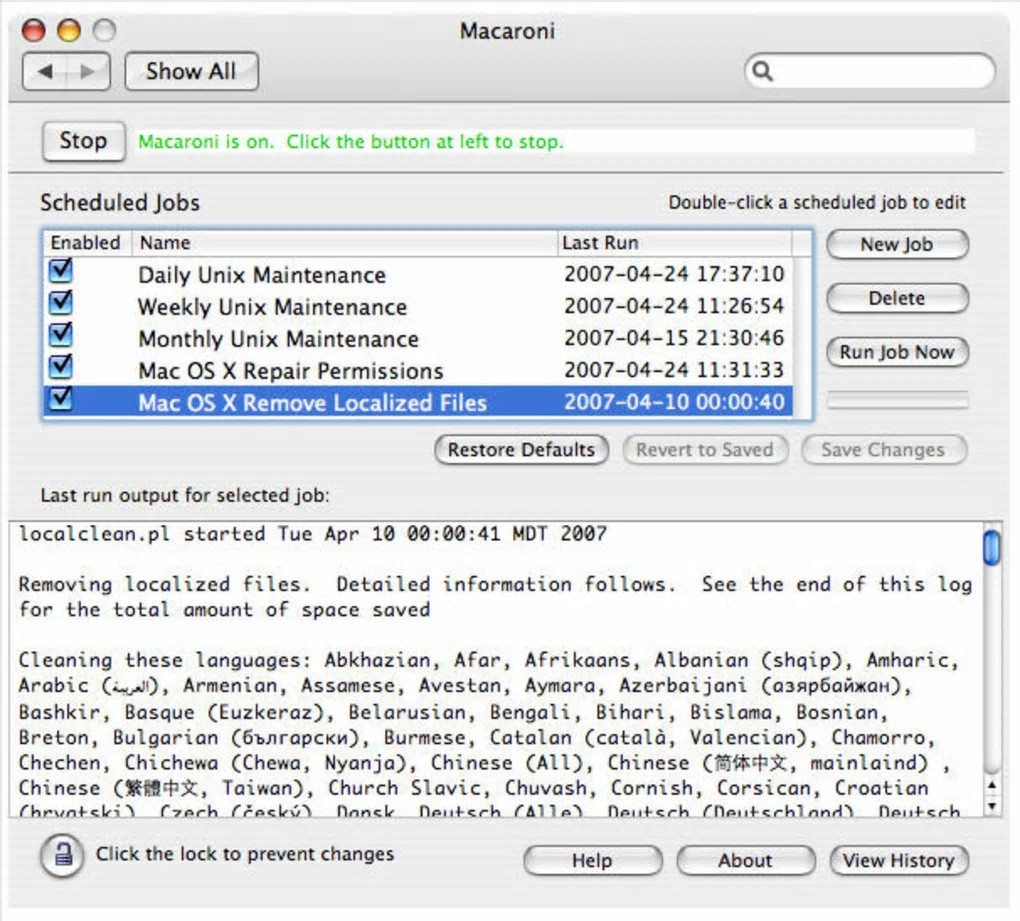1020x921 pixels.
Task: Click the Revert to Saved button
Action: point(705,450)
